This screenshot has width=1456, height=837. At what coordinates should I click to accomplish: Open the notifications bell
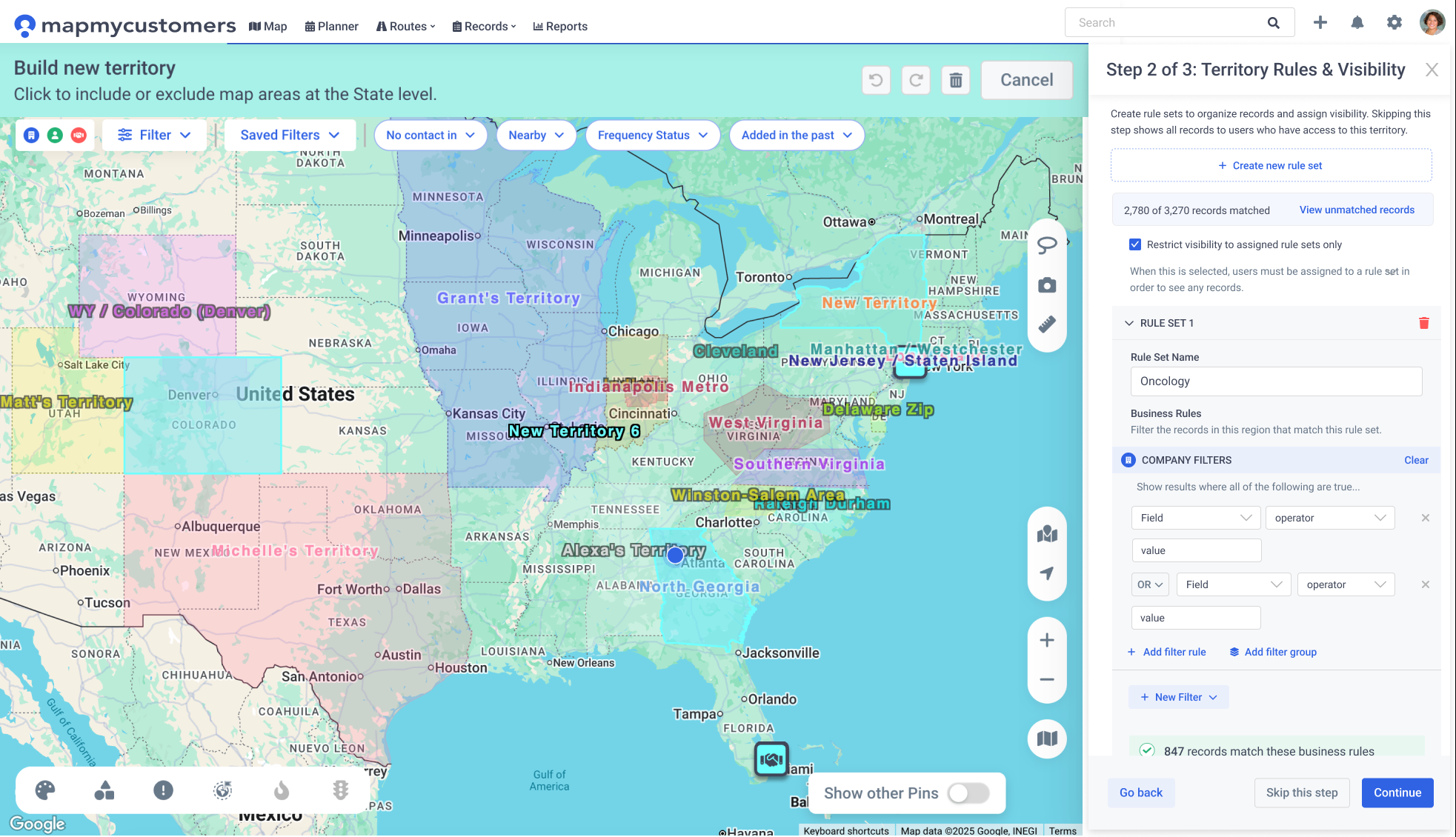pos(1357,23)
